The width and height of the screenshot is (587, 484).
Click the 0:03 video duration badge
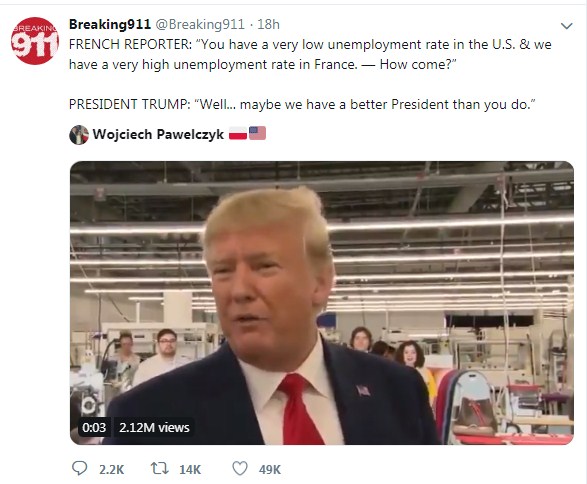[94, 427]
